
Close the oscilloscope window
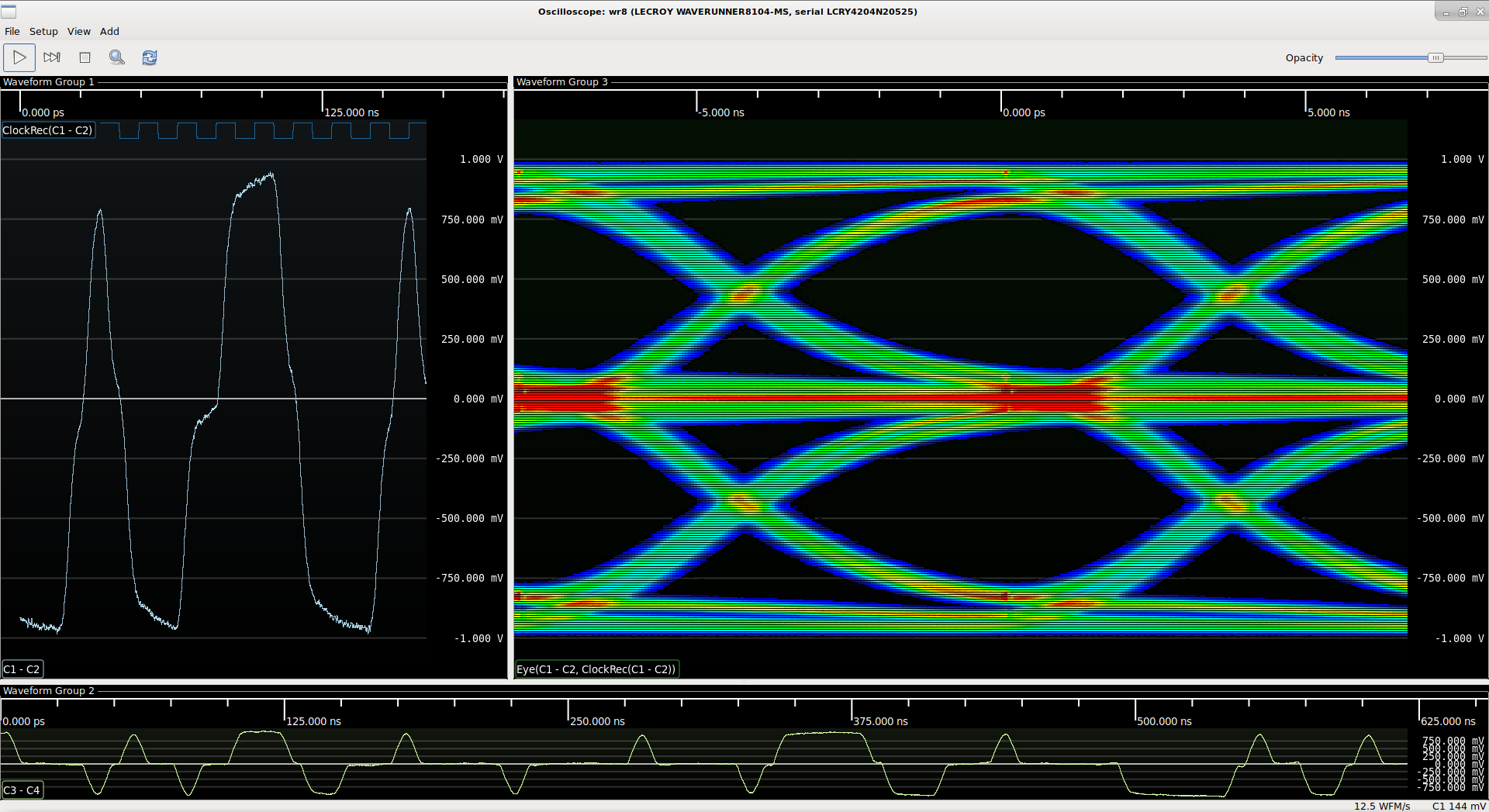(1480, 12)
